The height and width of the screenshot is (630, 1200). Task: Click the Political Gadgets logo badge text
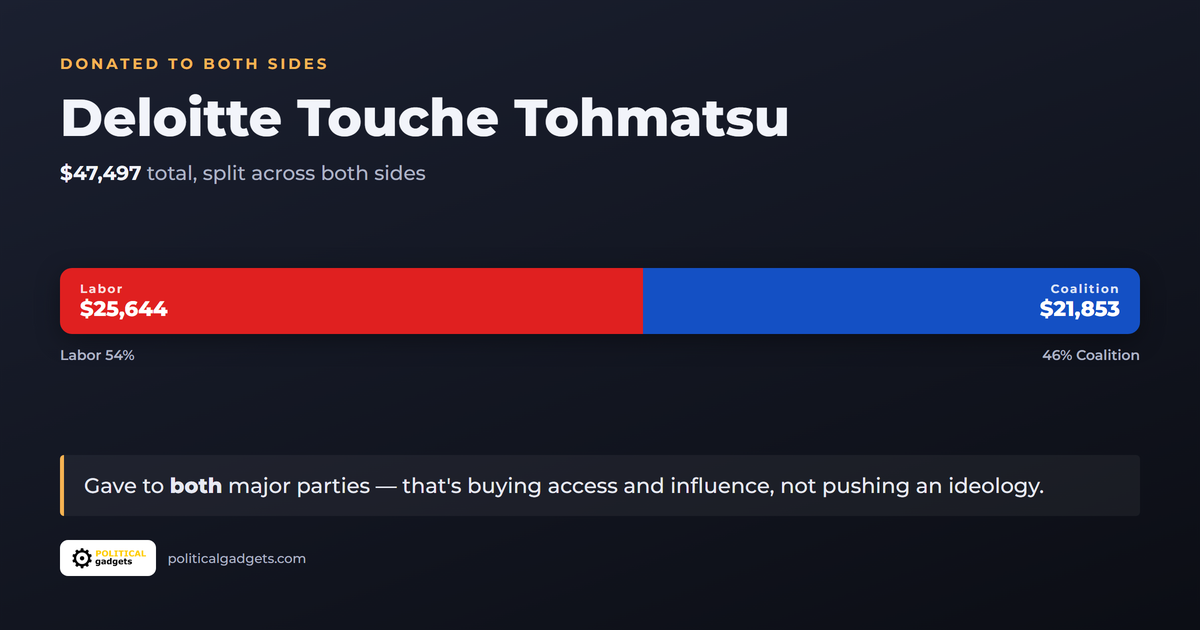[x=120, y=558]
